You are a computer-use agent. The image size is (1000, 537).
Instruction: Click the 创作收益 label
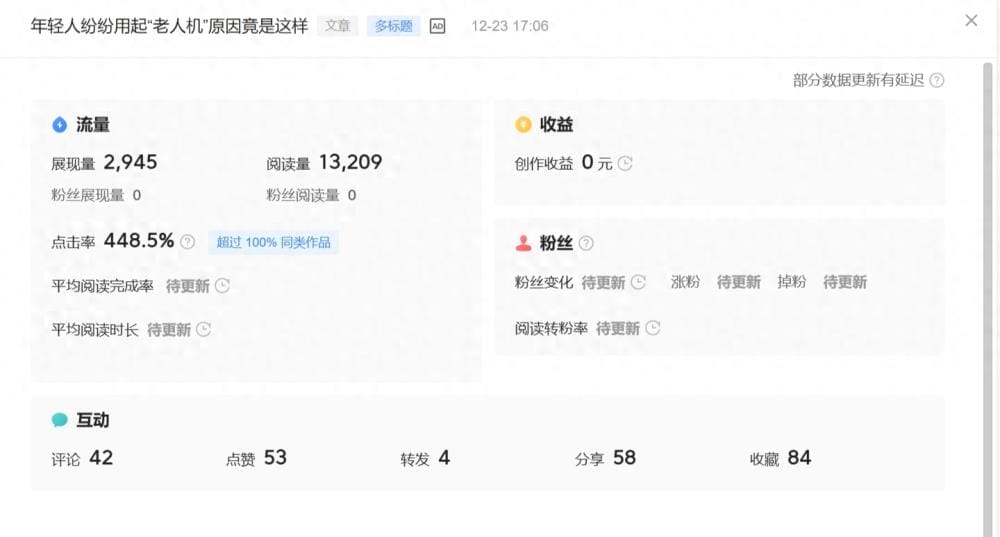(x=544, y=164)
